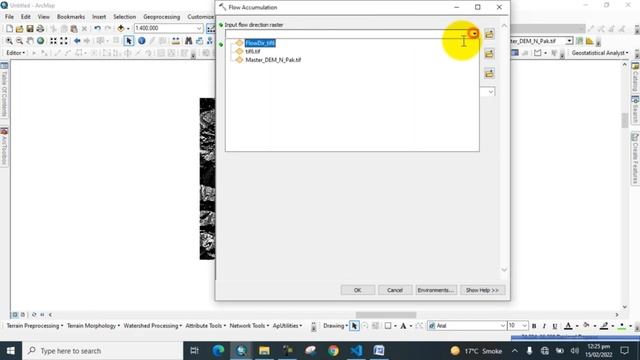Viewport: 640px width, 360px height.
Task: Open the Editor dropdown menu
Action: coord(16,53)
